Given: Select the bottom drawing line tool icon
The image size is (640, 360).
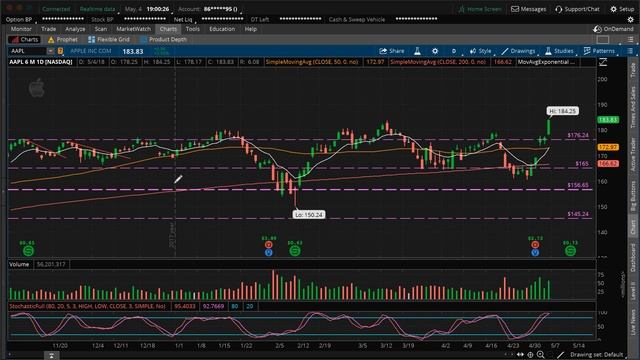Looking at the screenshot, I should click(561, 355).
